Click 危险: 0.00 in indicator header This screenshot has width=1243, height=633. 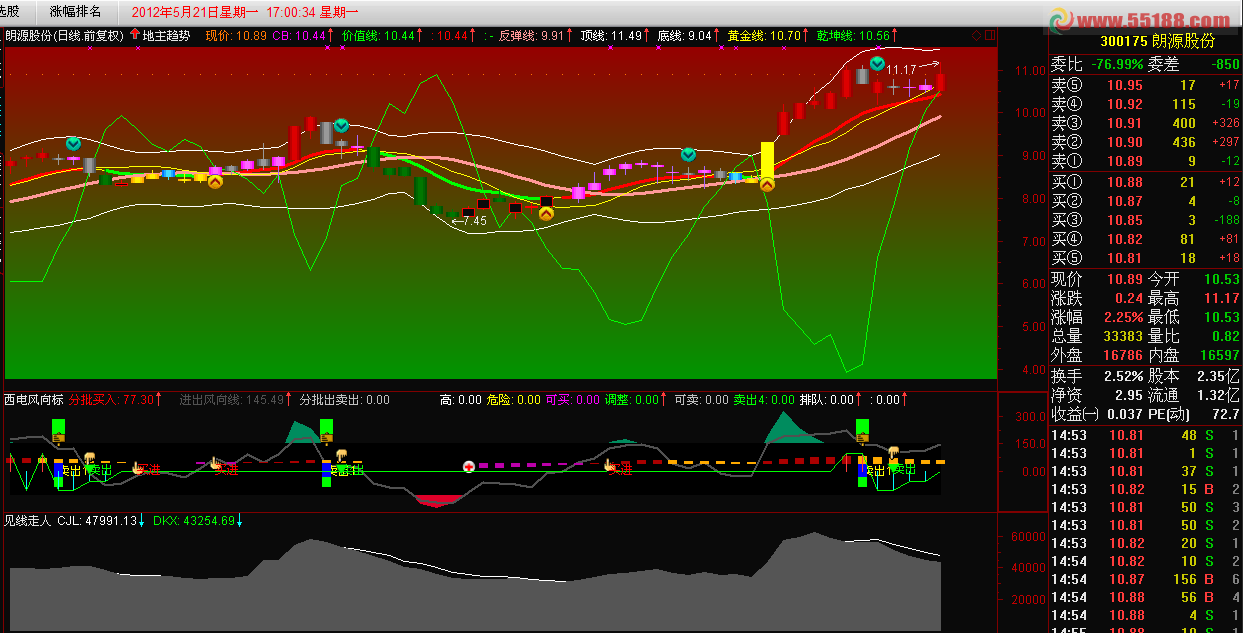click(513, 399)
